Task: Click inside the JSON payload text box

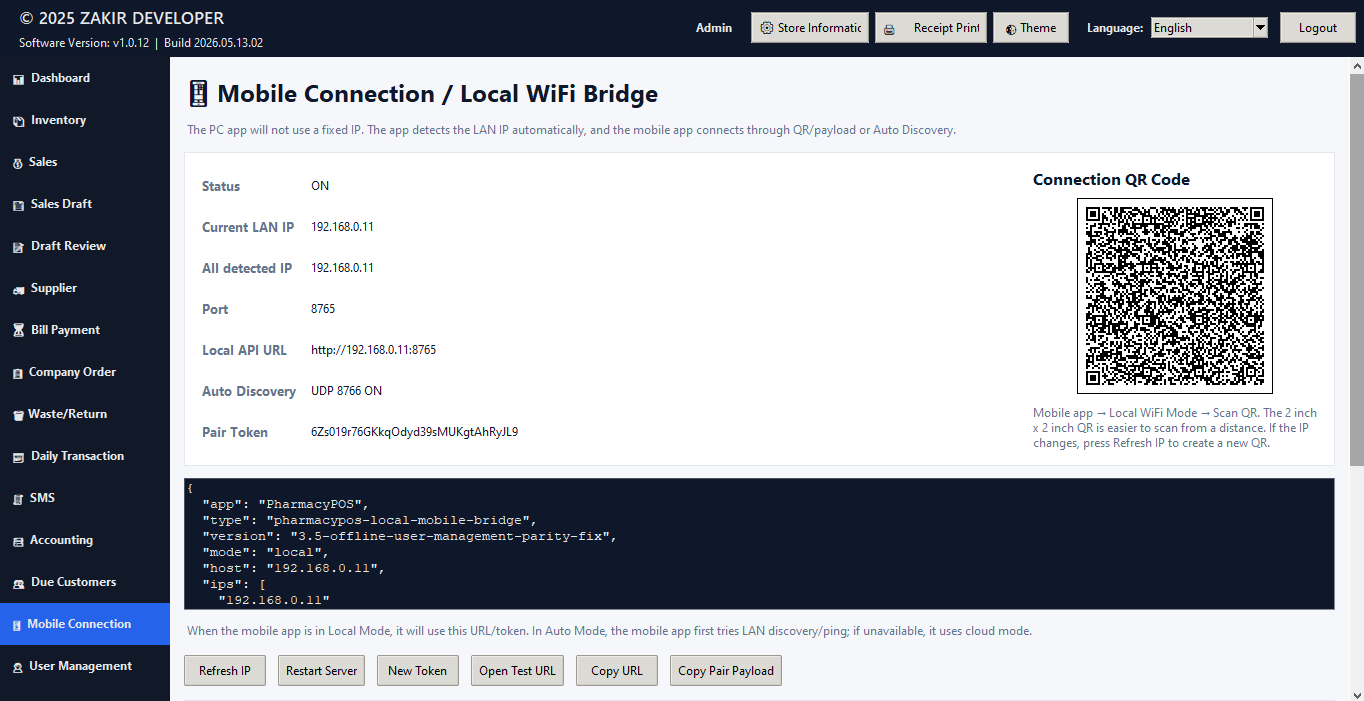Action: (759, 543)
